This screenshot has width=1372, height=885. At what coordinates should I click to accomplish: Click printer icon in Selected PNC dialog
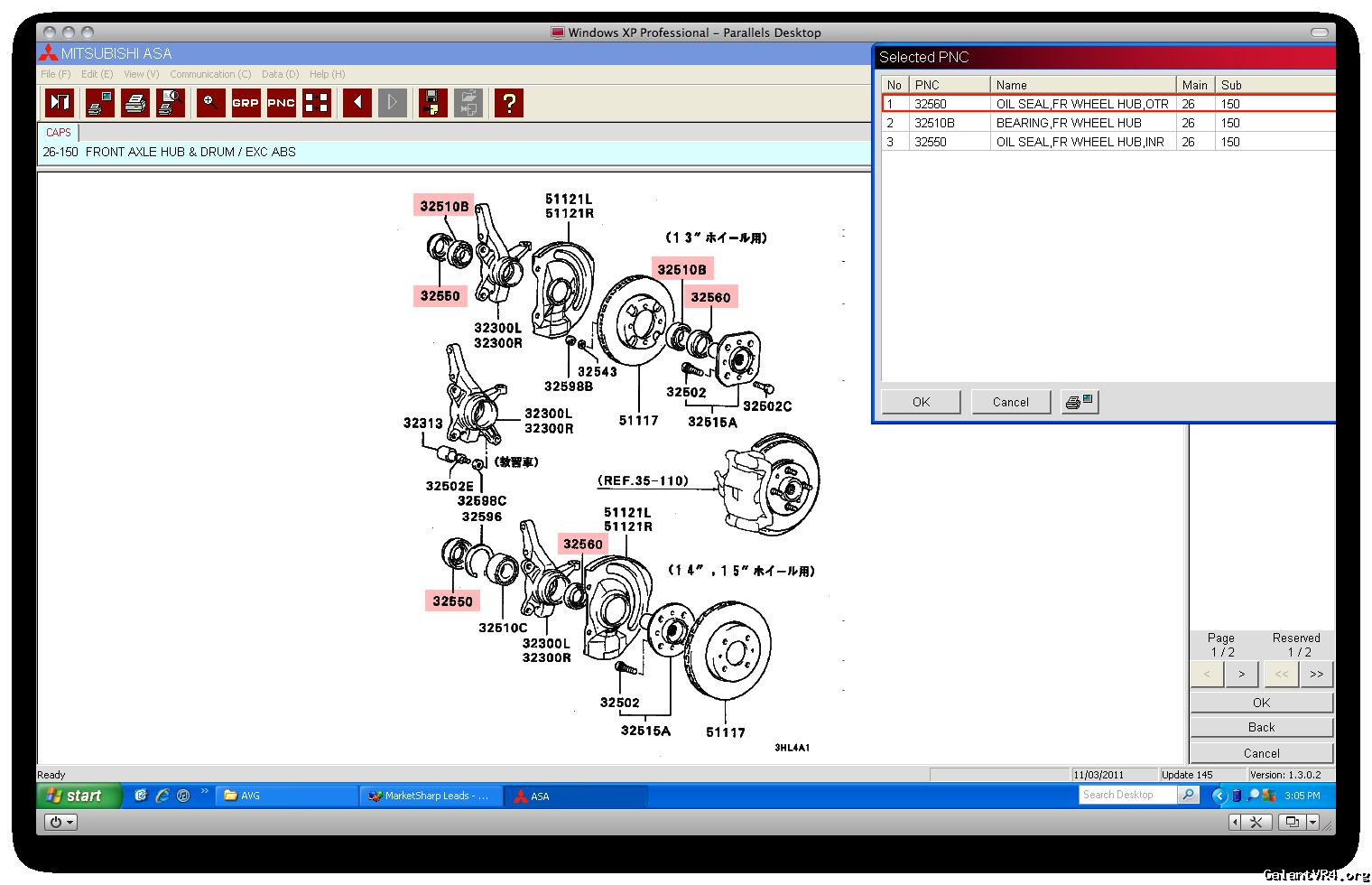(x=1079, y=402)
